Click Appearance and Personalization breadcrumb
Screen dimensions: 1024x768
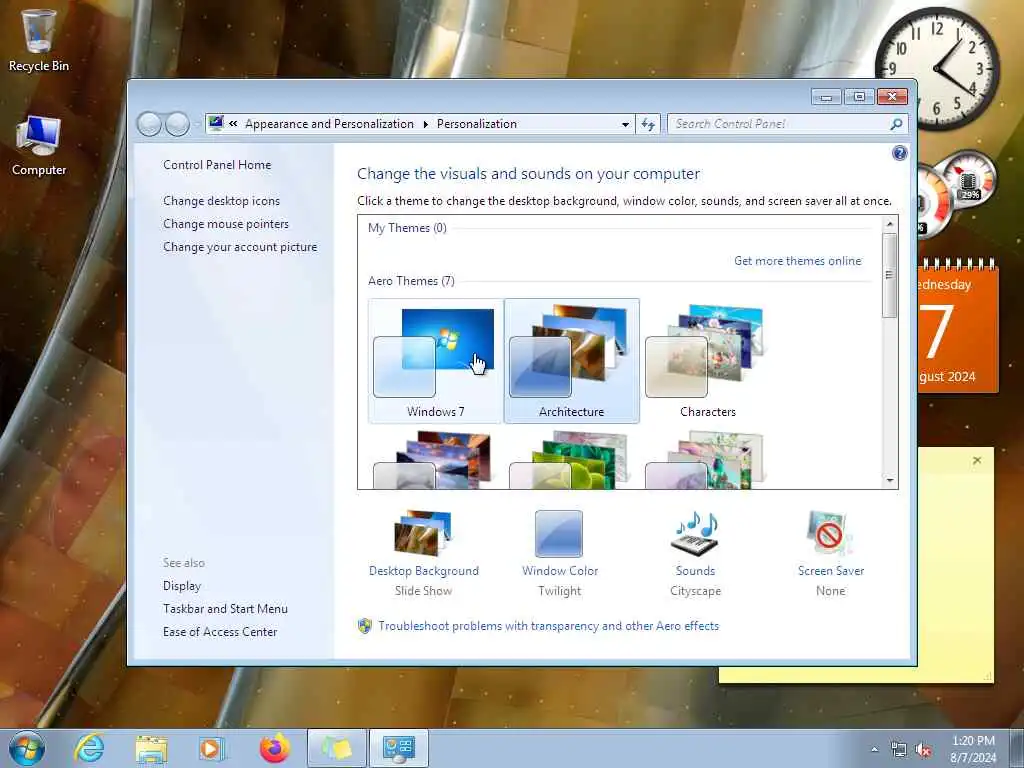(x=329, y=123)
